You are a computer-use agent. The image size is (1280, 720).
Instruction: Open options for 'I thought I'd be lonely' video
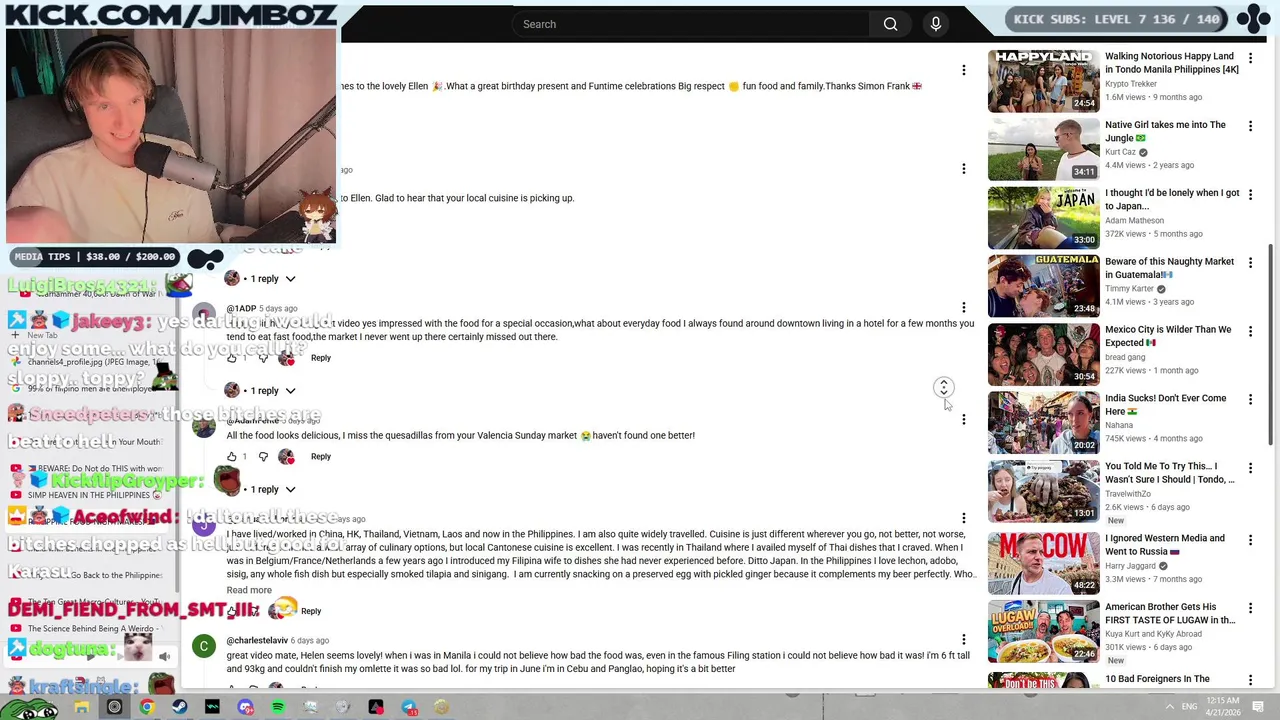(1250, 194)
